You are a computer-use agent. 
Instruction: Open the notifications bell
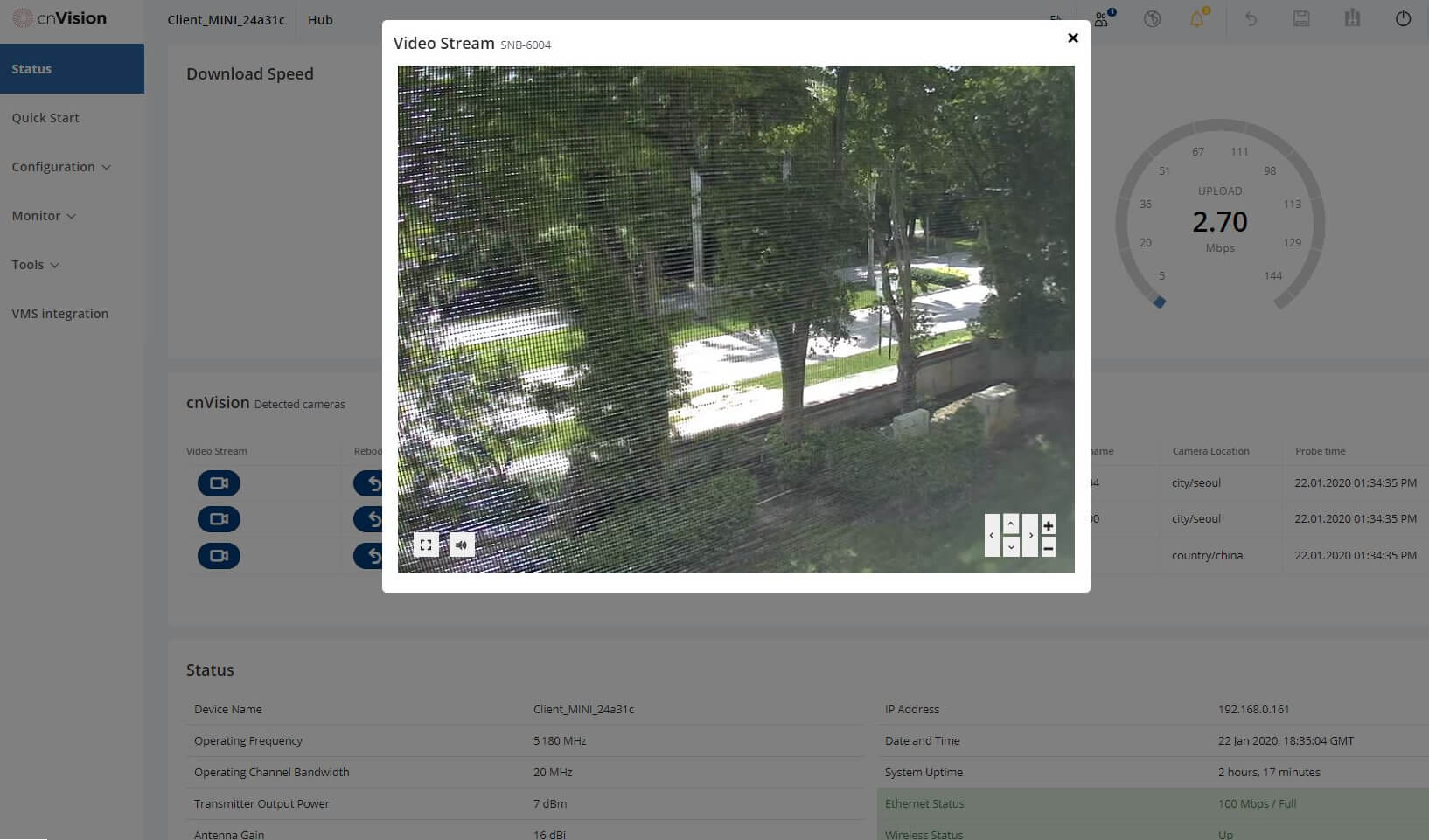point(1196,19)
